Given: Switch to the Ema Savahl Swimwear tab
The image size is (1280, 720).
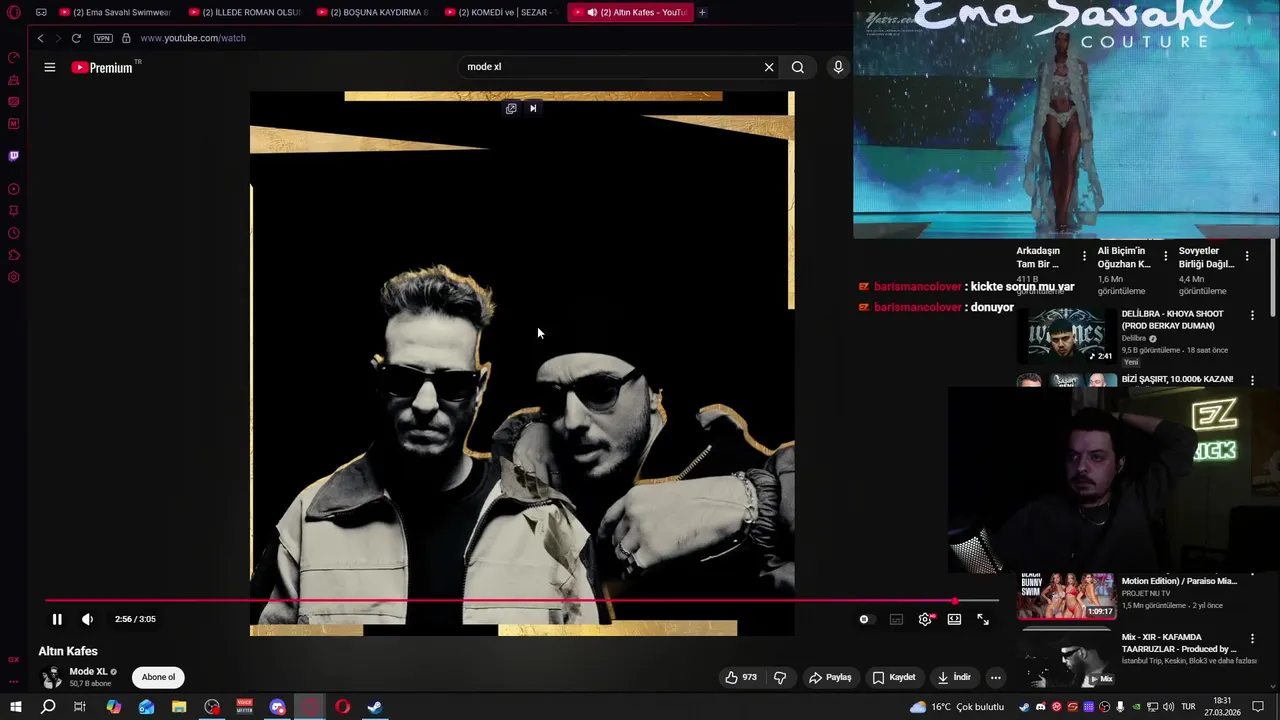Looking at the screenshot, I should click(x=115, y=12).
